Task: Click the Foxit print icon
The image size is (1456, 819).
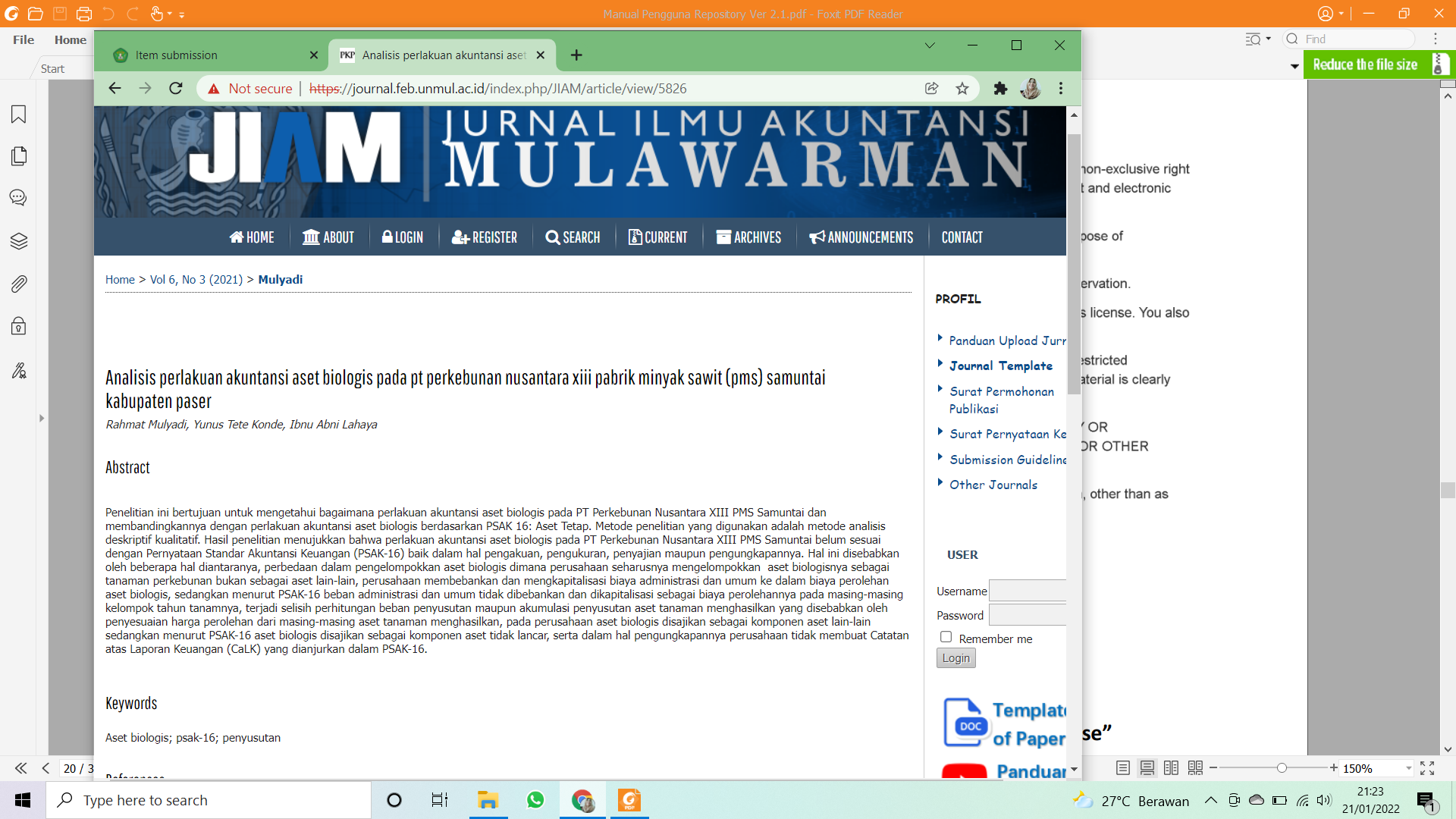Action: coord(83,14)
